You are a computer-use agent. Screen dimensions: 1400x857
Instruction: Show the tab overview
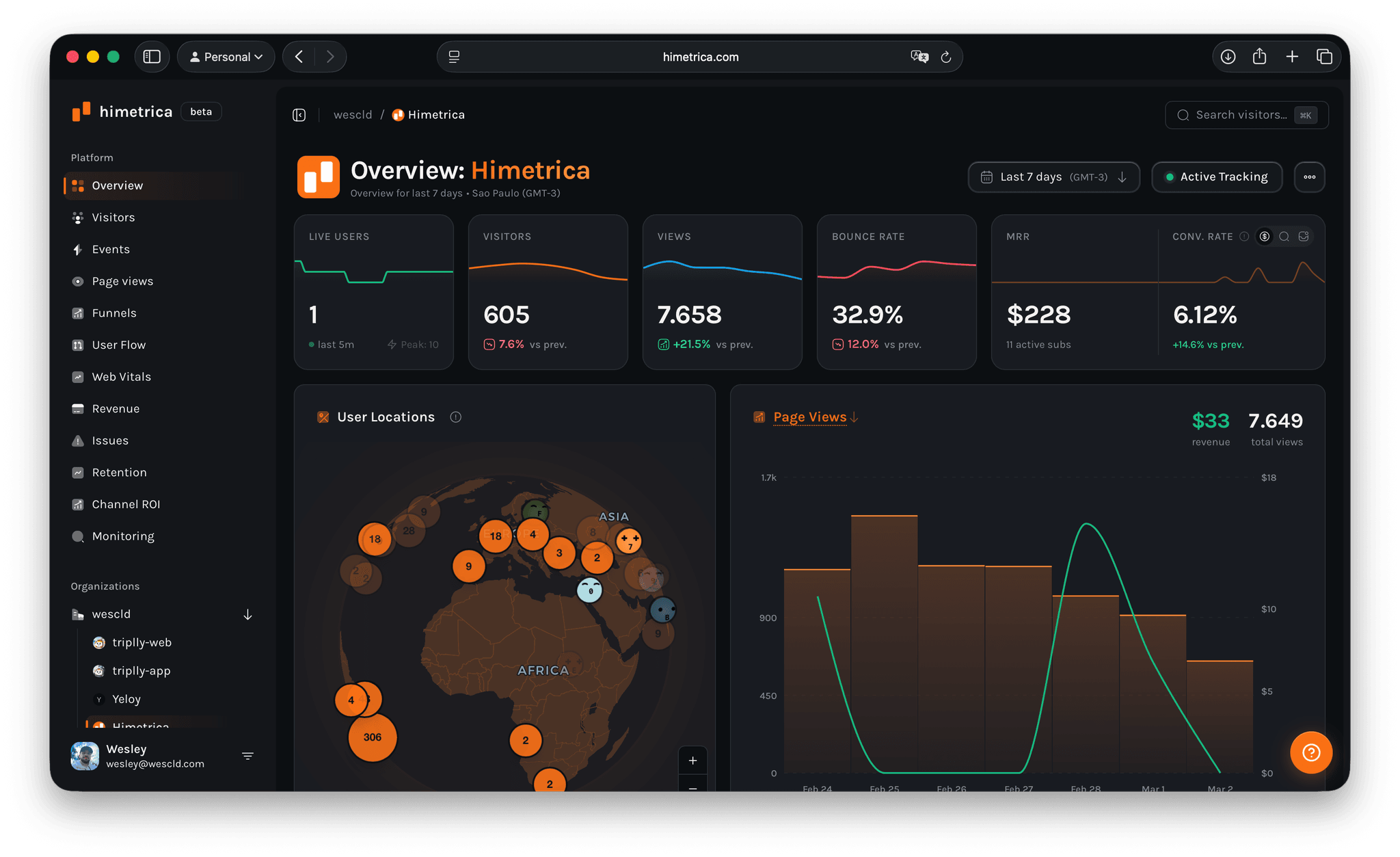coord(1324,57)
